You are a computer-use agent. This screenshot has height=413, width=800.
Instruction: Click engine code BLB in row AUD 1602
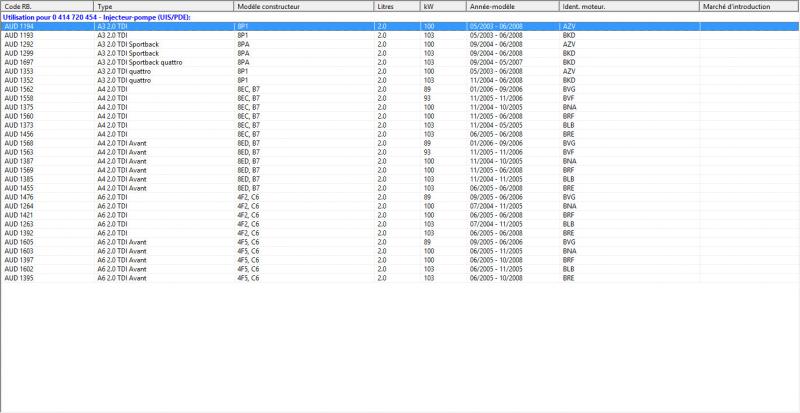click(568, 269)
